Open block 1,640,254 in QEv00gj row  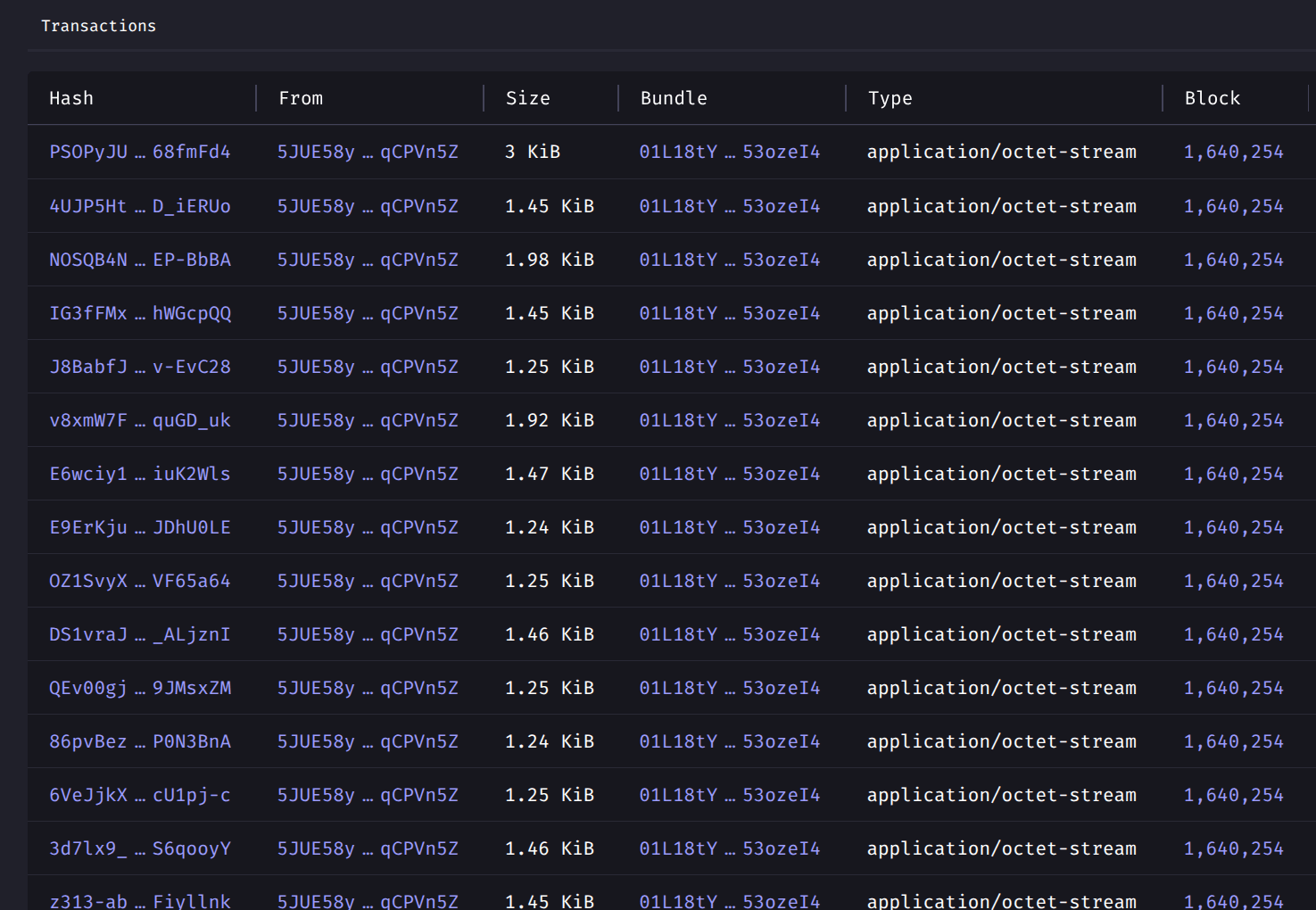click(1234, 688)
